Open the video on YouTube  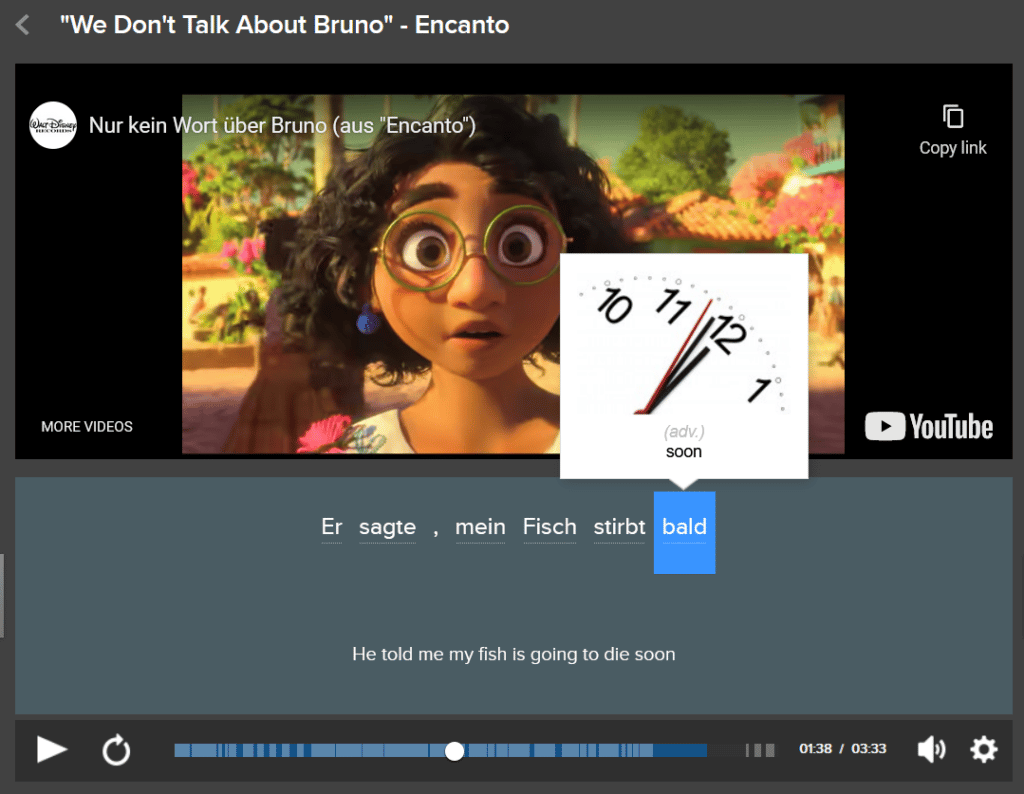[928, 426]
